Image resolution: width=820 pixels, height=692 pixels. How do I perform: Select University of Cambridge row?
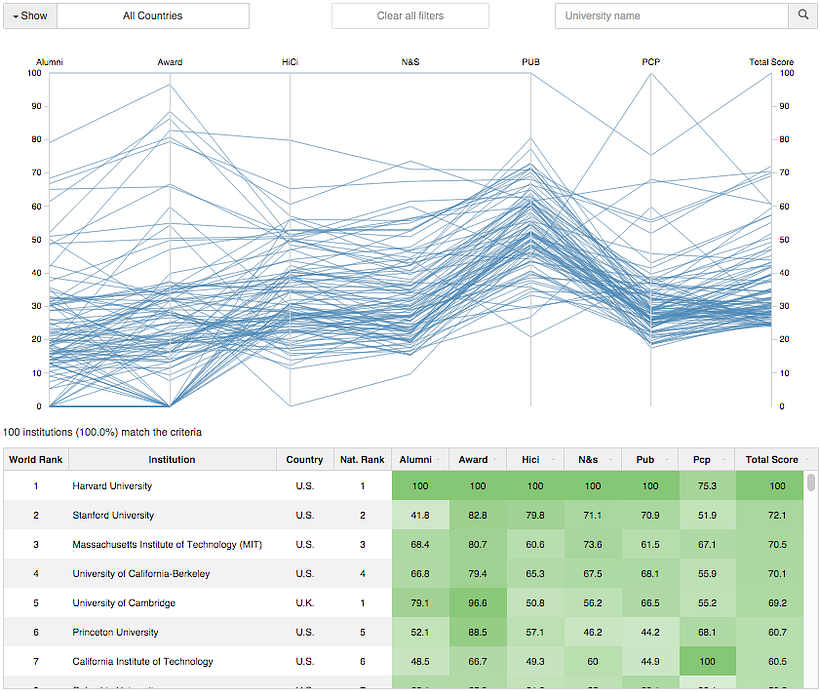point(403,603)
